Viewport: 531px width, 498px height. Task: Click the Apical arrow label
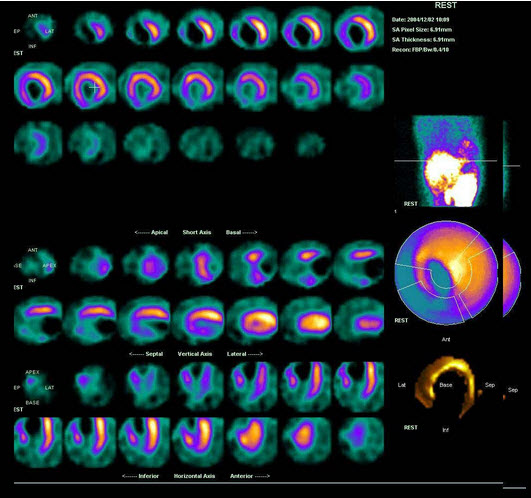(151, 232)
